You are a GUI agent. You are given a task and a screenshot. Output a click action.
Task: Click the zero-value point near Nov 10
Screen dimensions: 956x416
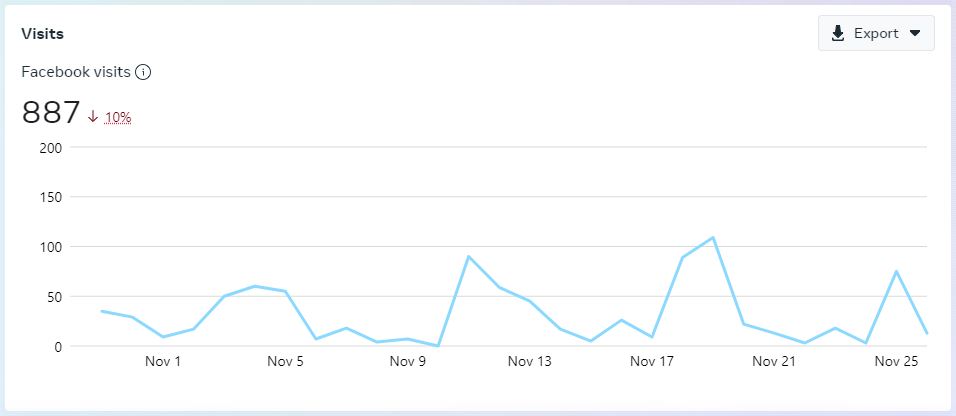click(438, 346)
